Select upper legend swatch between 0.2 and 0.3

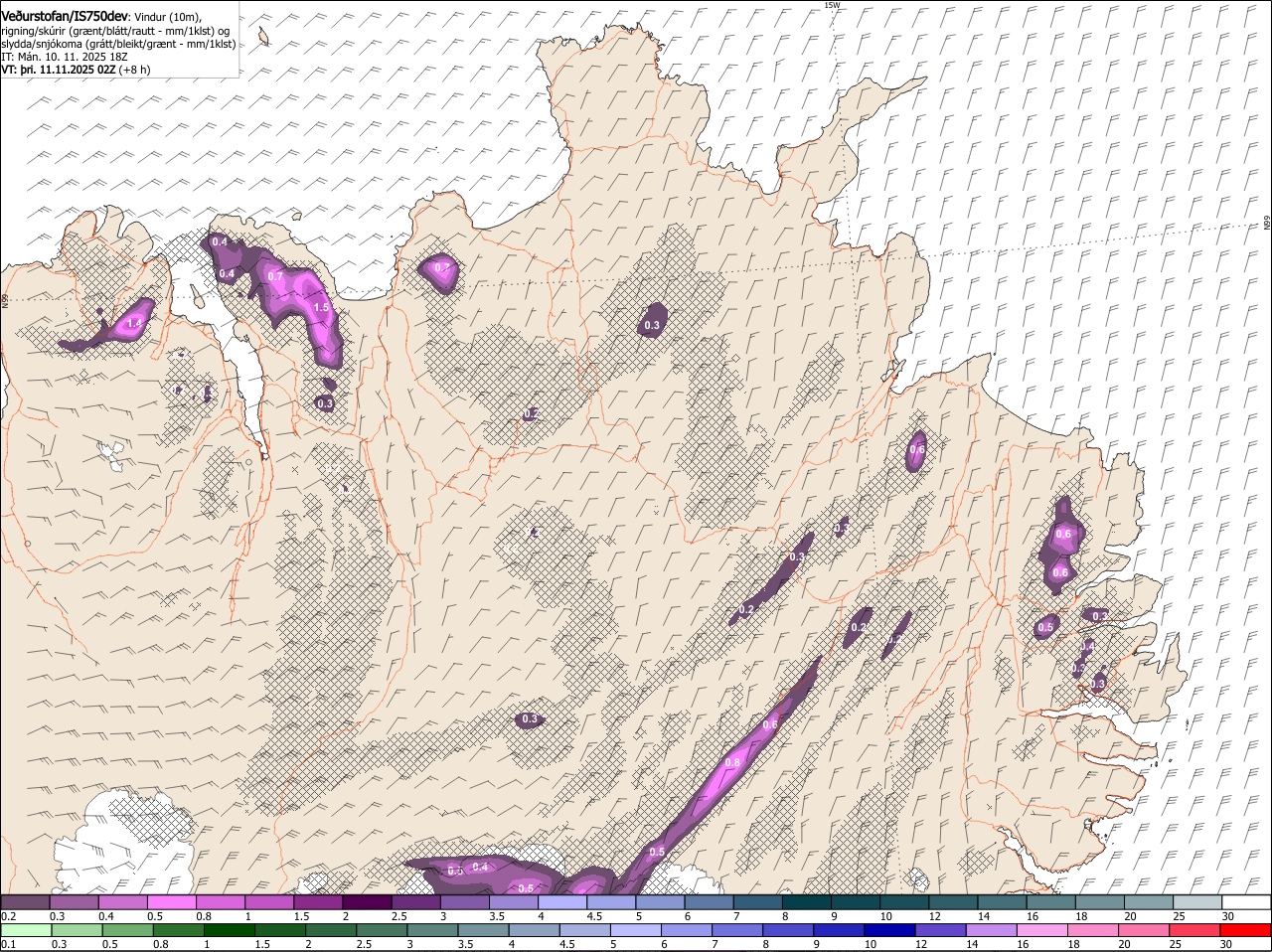[25, 902]
